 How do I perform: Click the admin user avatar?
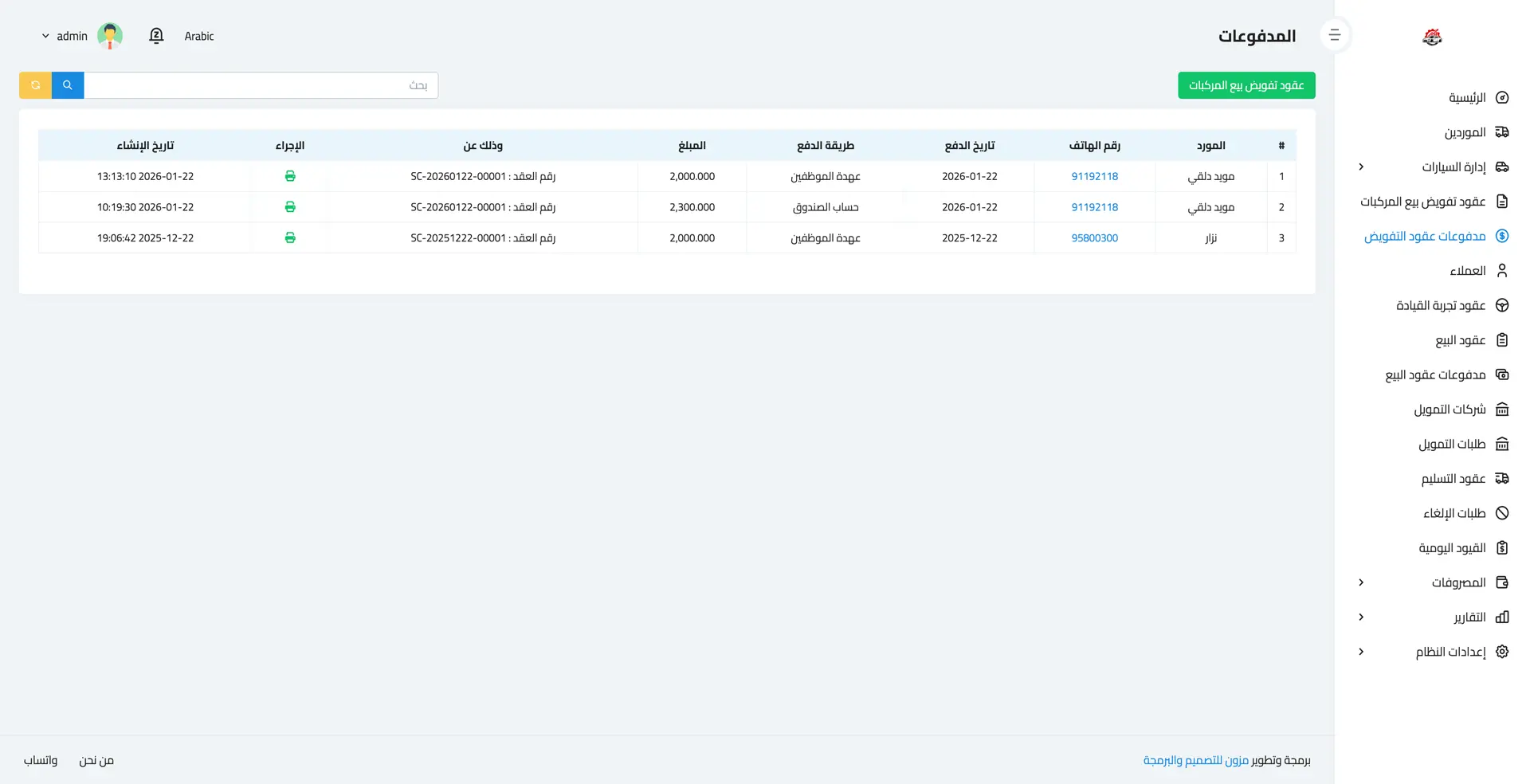click(x=110, y=36)
